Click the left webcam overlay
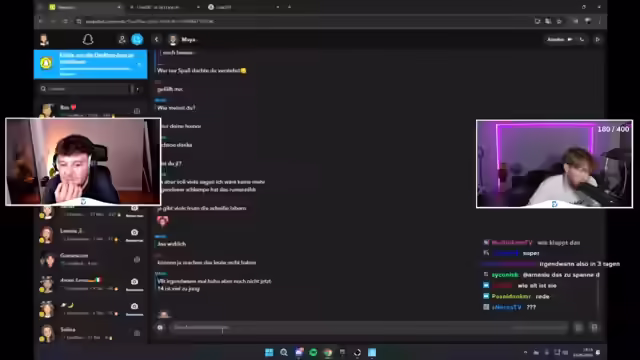This screenshot has height=360, width=640. [83, 162]
